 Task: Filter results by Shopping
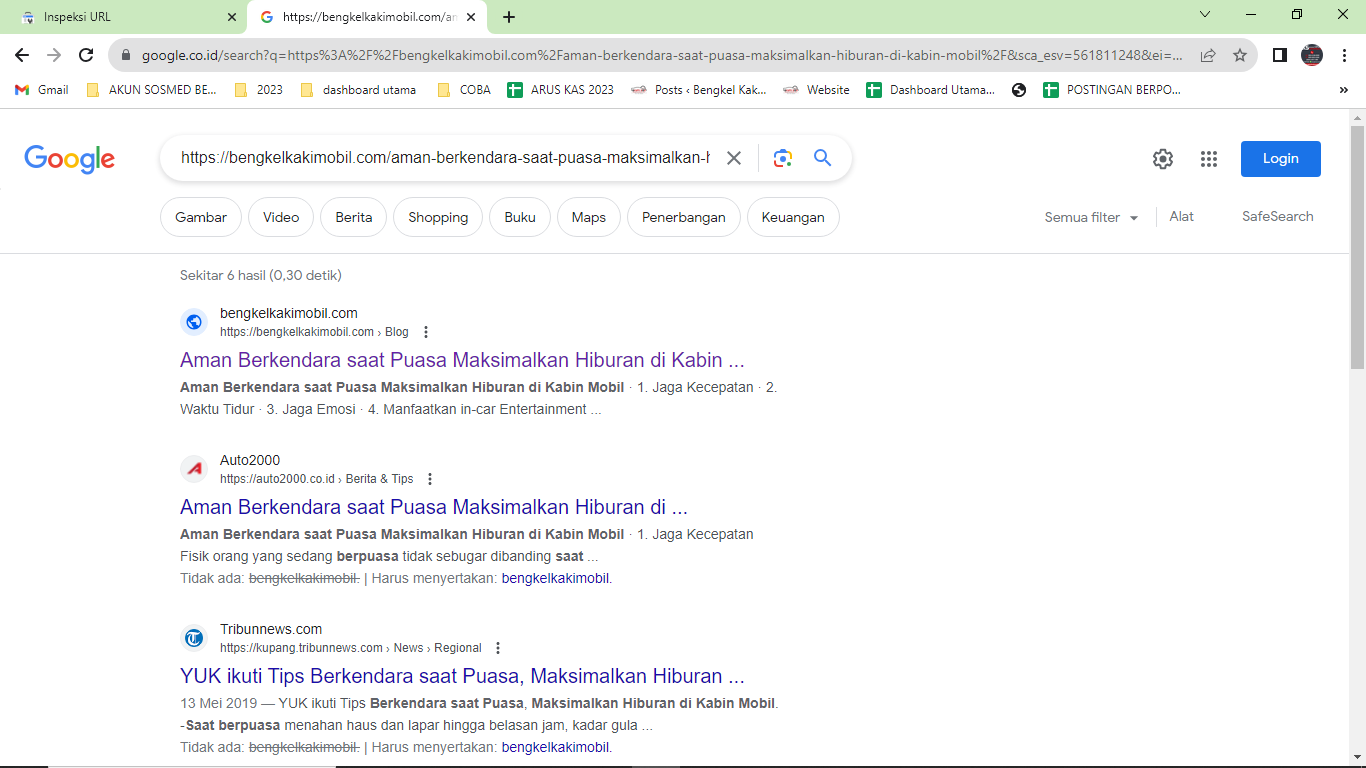coord(438,217)
